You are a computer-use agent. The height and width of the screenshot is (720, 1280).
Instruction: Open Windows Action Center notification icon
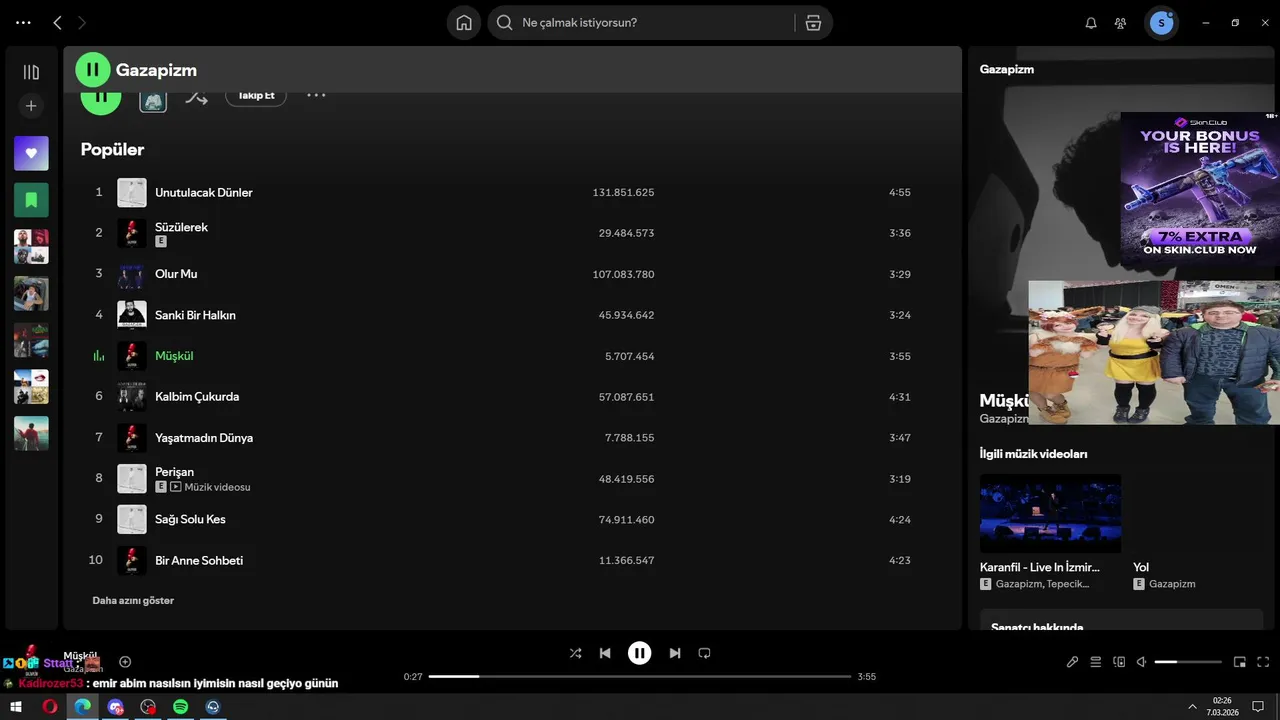click(1258, 706)
